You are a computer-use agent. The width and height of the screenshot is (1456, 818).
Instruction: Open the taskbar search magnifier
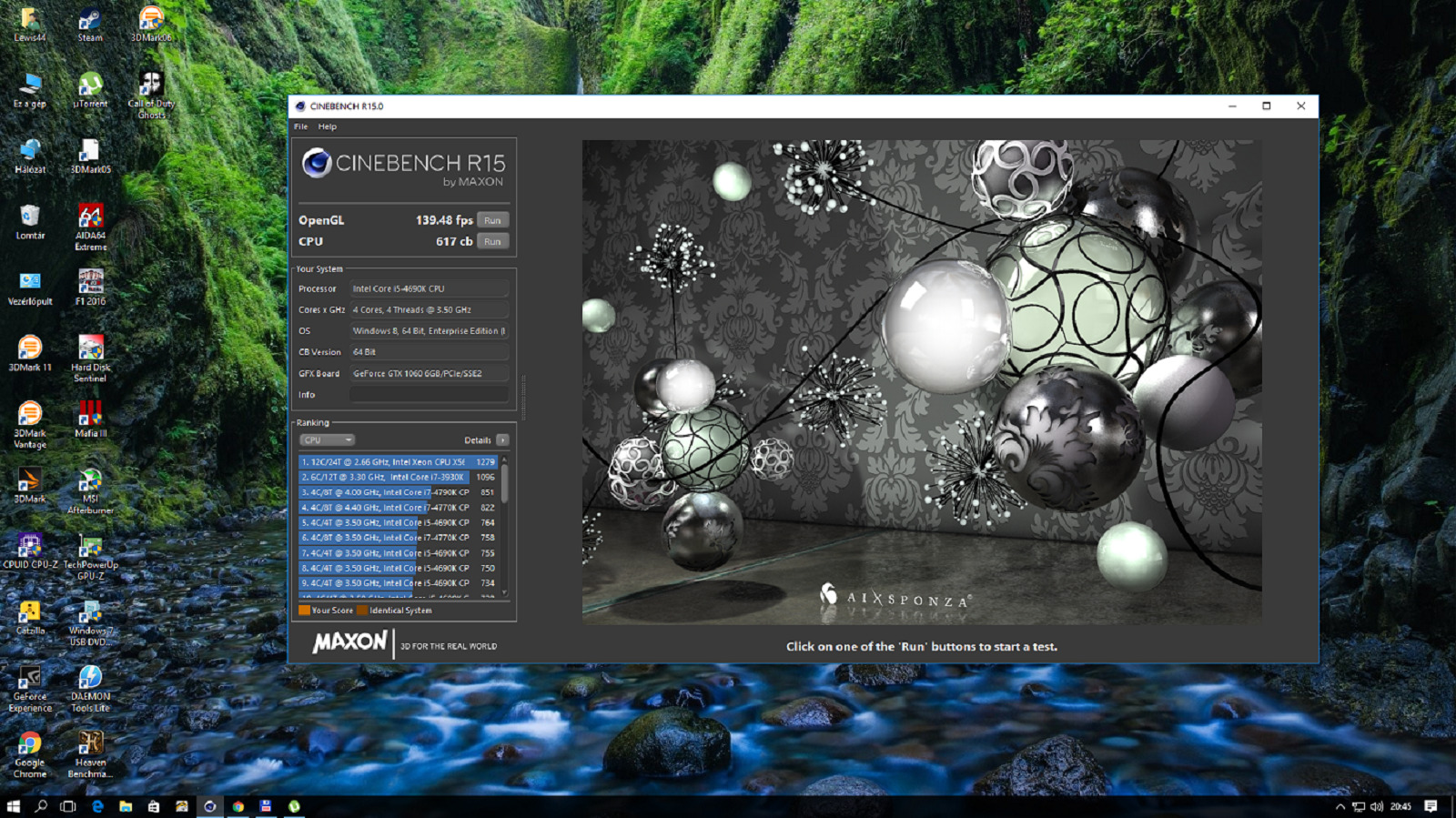[41, 806]
